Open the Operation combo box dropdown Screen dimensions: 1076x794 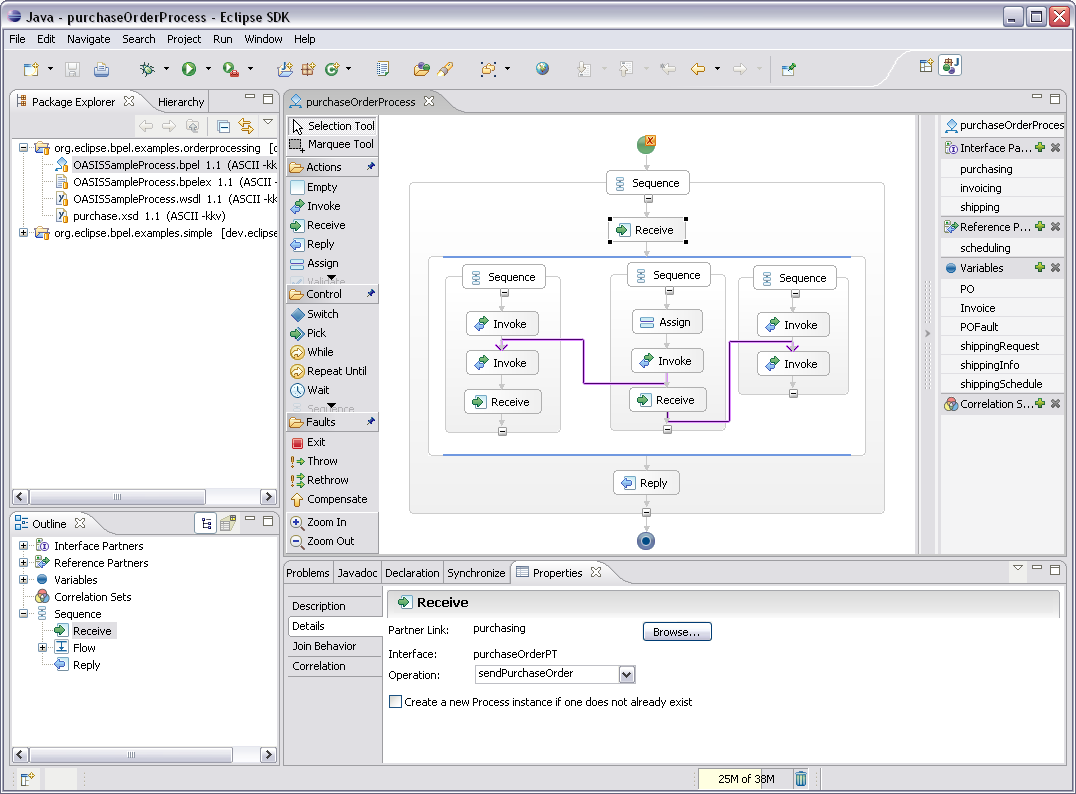(627, 674)
